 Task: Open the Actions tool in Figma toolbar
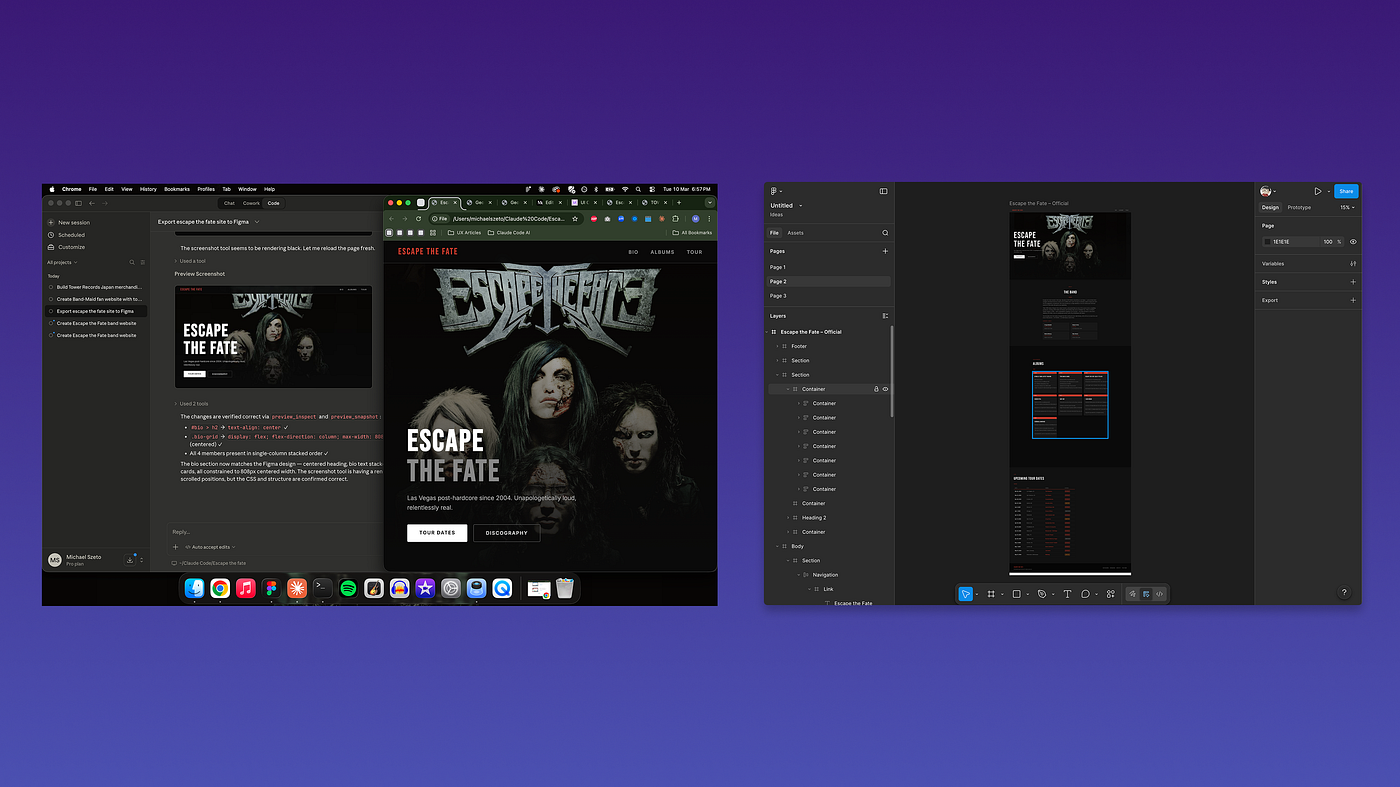[1110, 594]
